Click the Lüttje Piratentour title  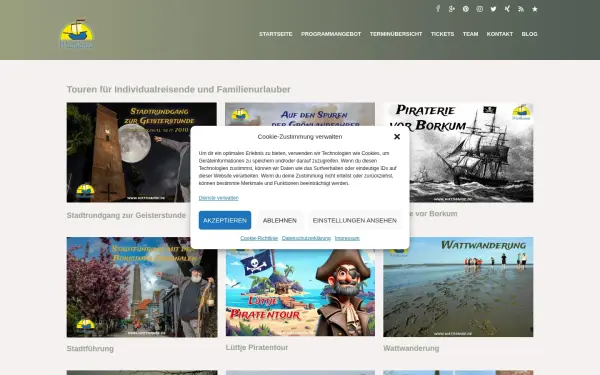coord(257,347)
